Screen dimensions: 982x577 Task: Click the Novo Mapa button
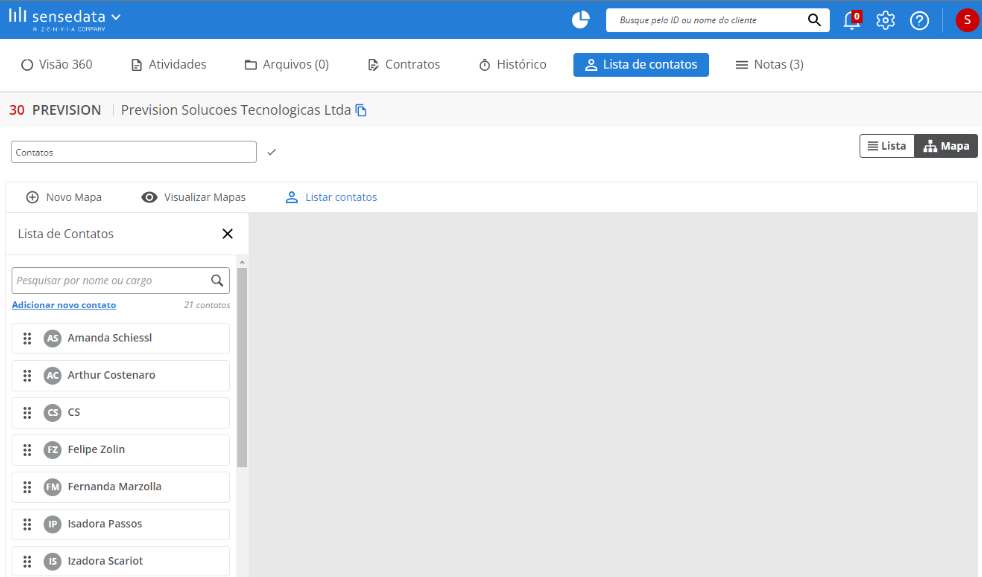pyautogui.click(x=63, y=197)
